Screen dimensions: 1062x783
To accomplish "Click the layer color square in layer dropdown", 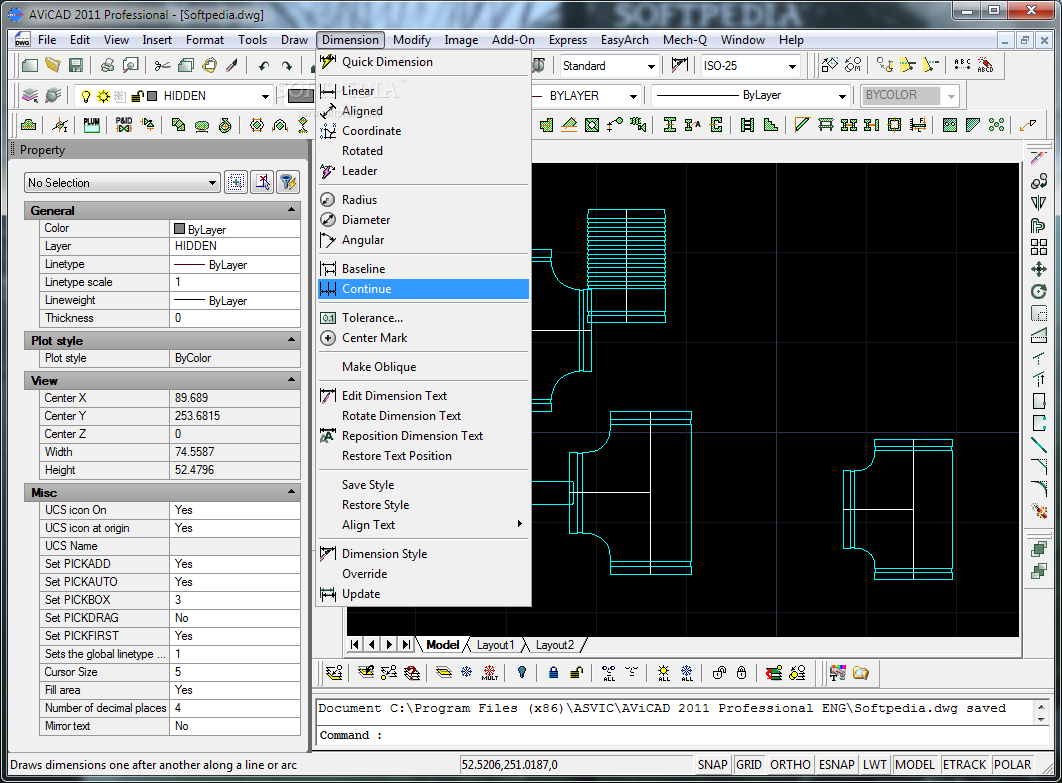I will (152, 96).
